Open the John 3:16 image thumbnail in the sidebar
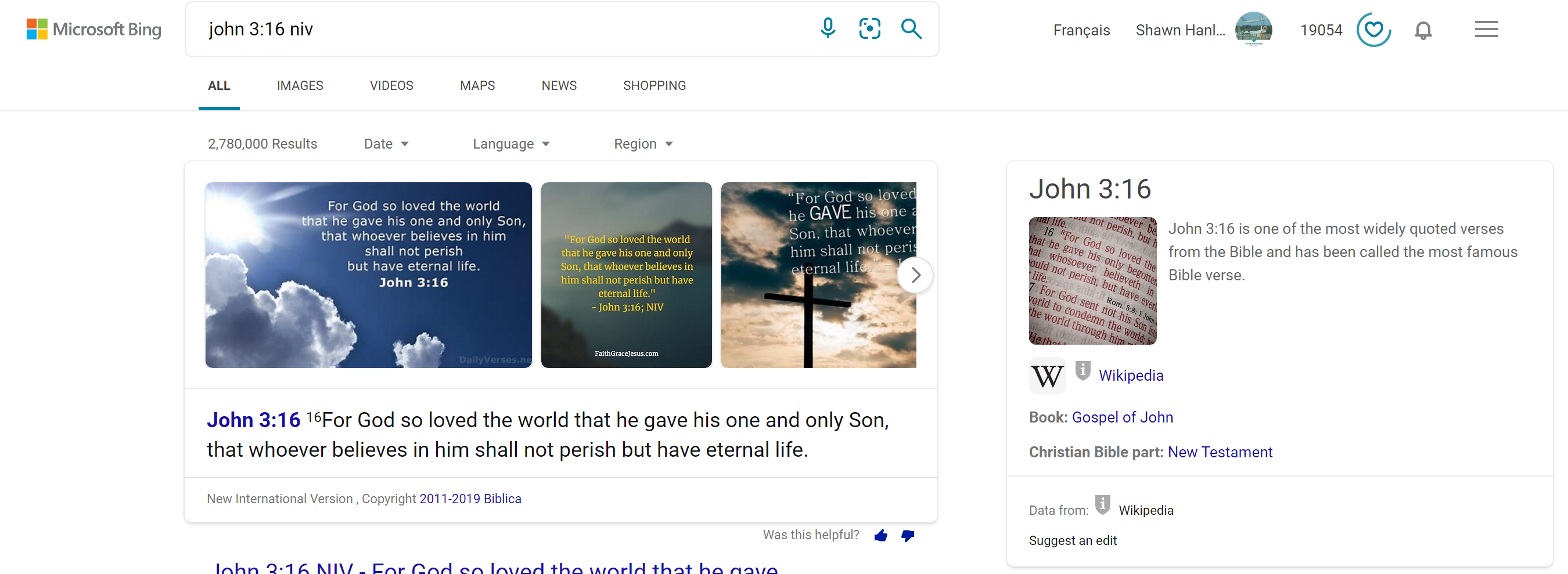1568x574 pixels. point(1093,281)
